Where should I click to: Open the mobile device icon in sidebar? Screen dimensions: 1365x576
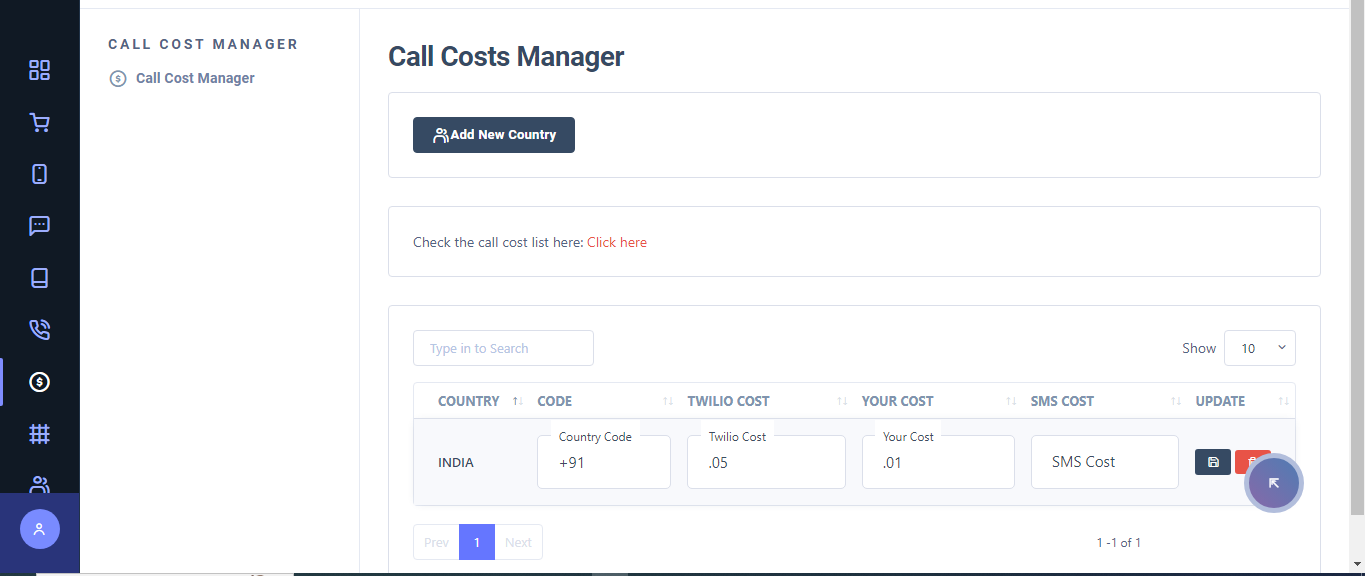(39, 173)
